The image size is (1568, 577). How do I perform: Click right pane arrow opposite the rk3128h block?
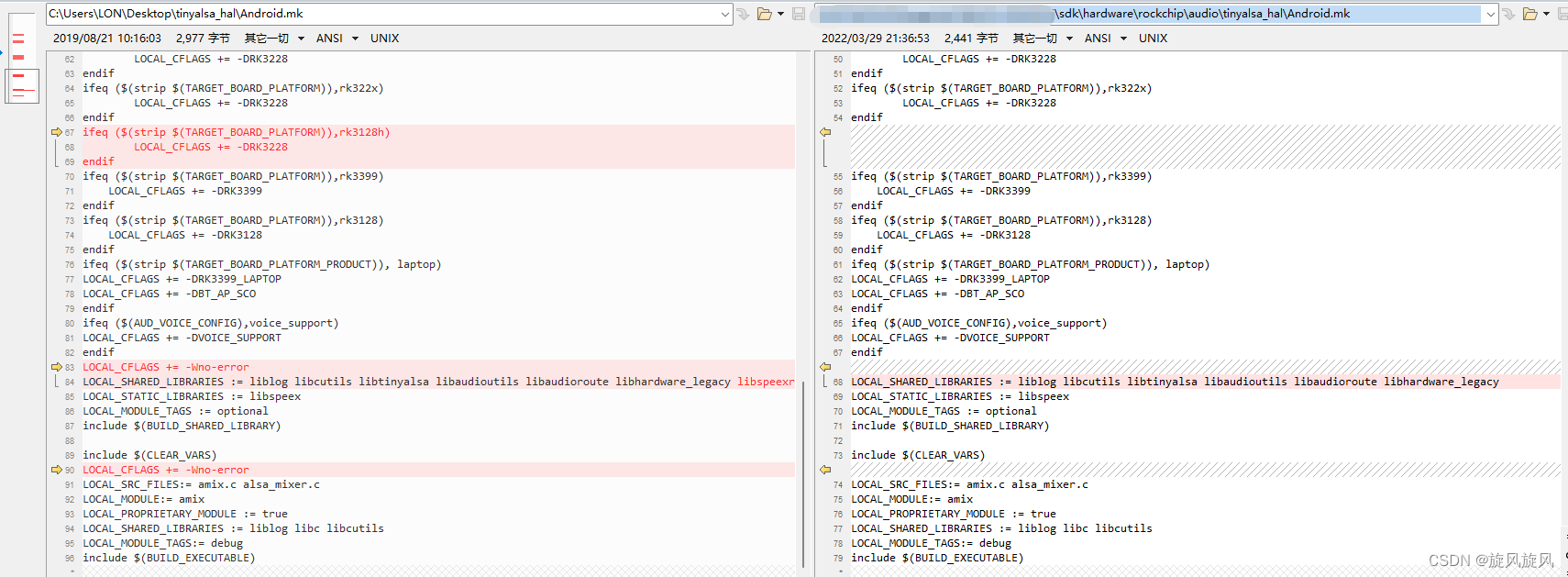(825, 132)
